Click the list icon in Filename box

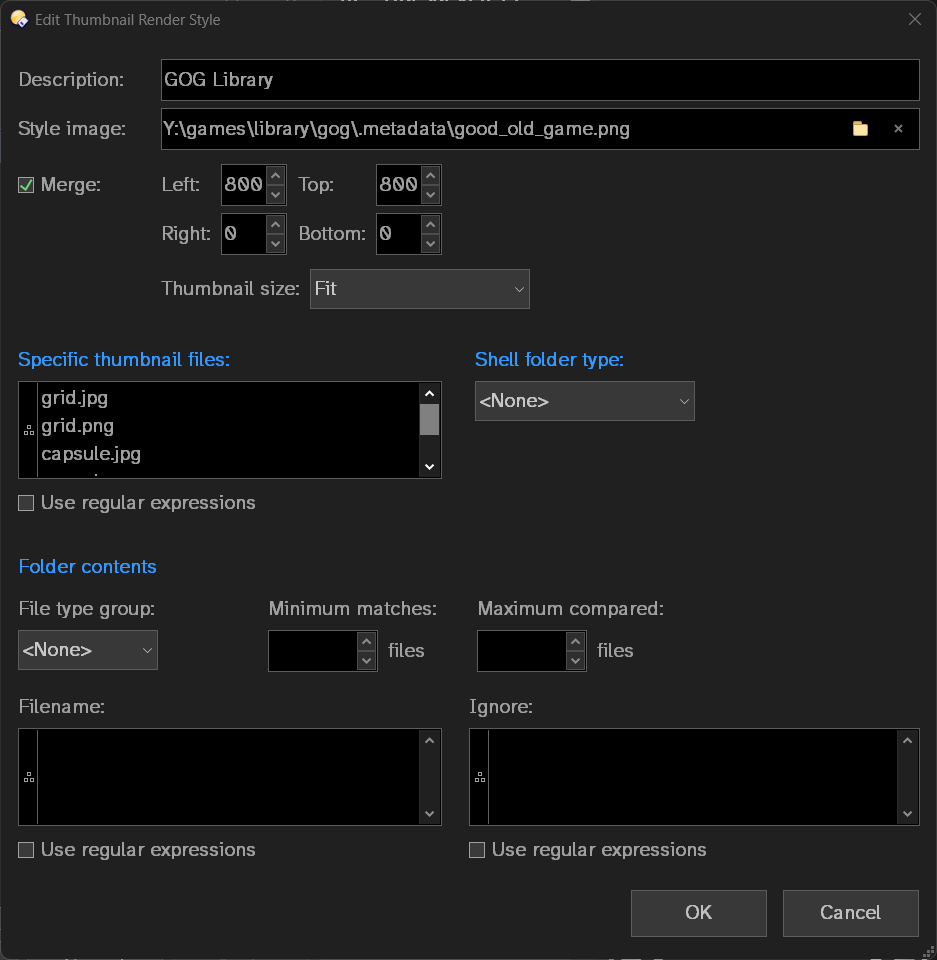pyautogui.click(x=28, y=777)
